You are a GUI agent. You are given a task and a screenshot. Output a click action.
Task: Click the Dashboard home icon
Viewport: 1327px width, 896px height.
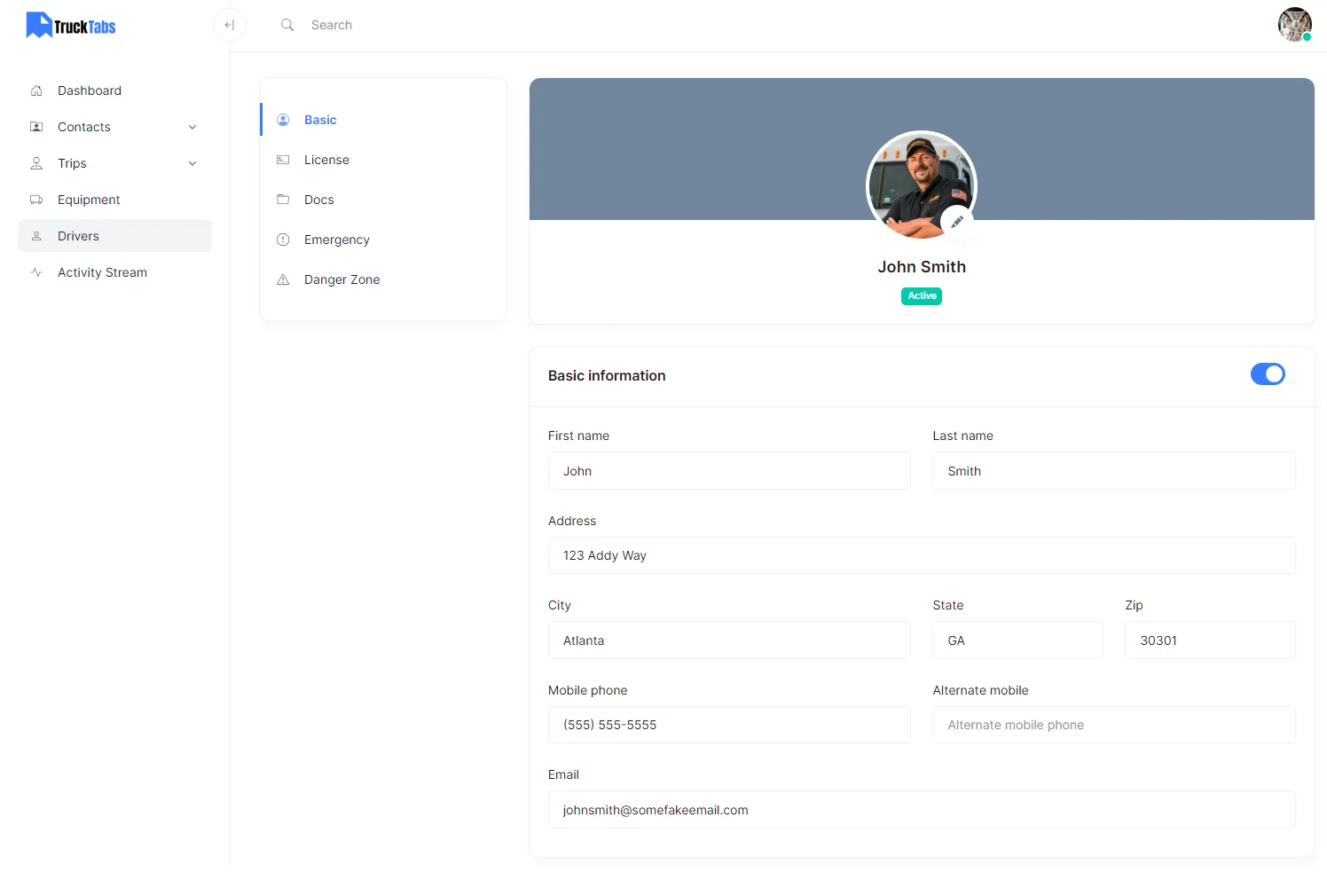36,90
